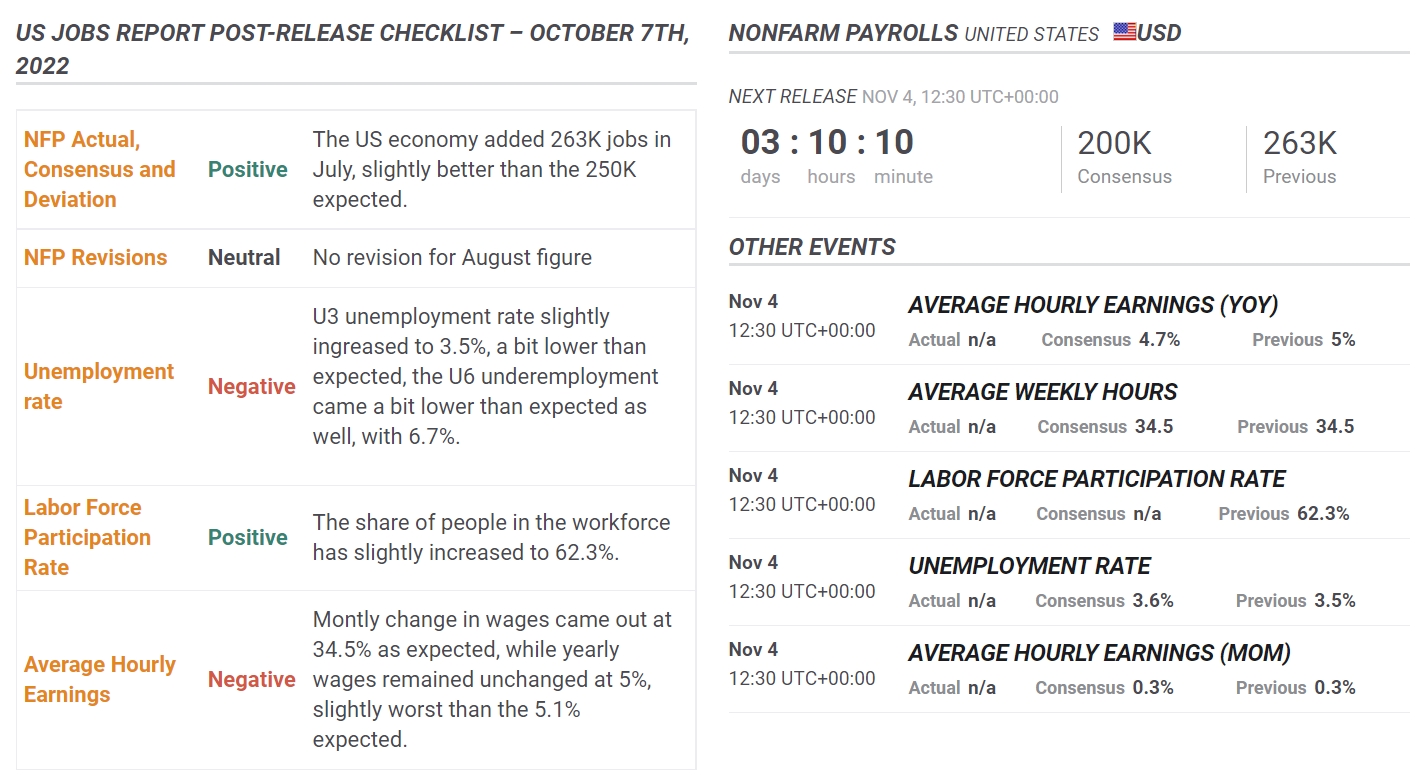
Task: Open the Average Weekly Hours event
Action: [x=1043, y=392]
